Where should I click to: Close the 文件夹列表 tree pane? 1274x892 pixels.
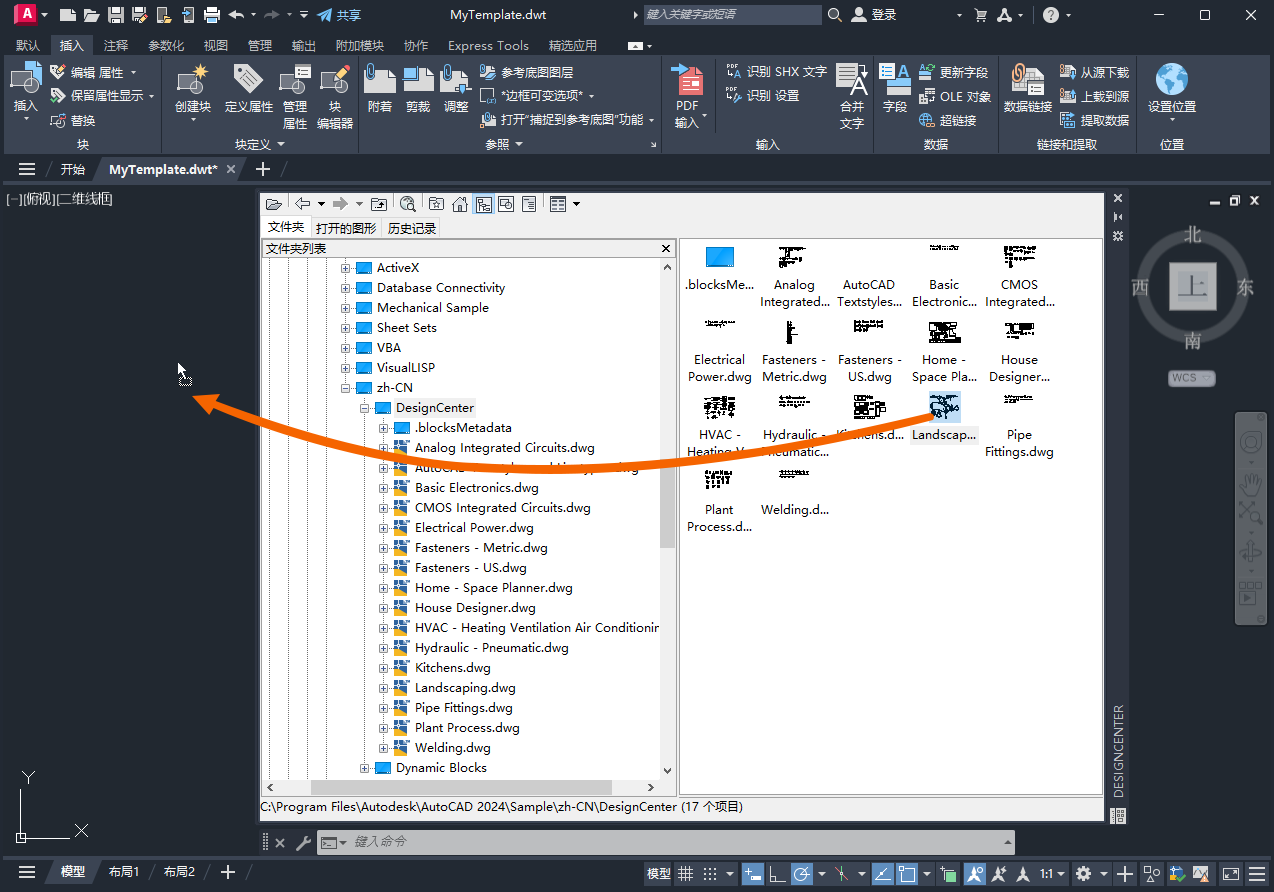point(667,248)
